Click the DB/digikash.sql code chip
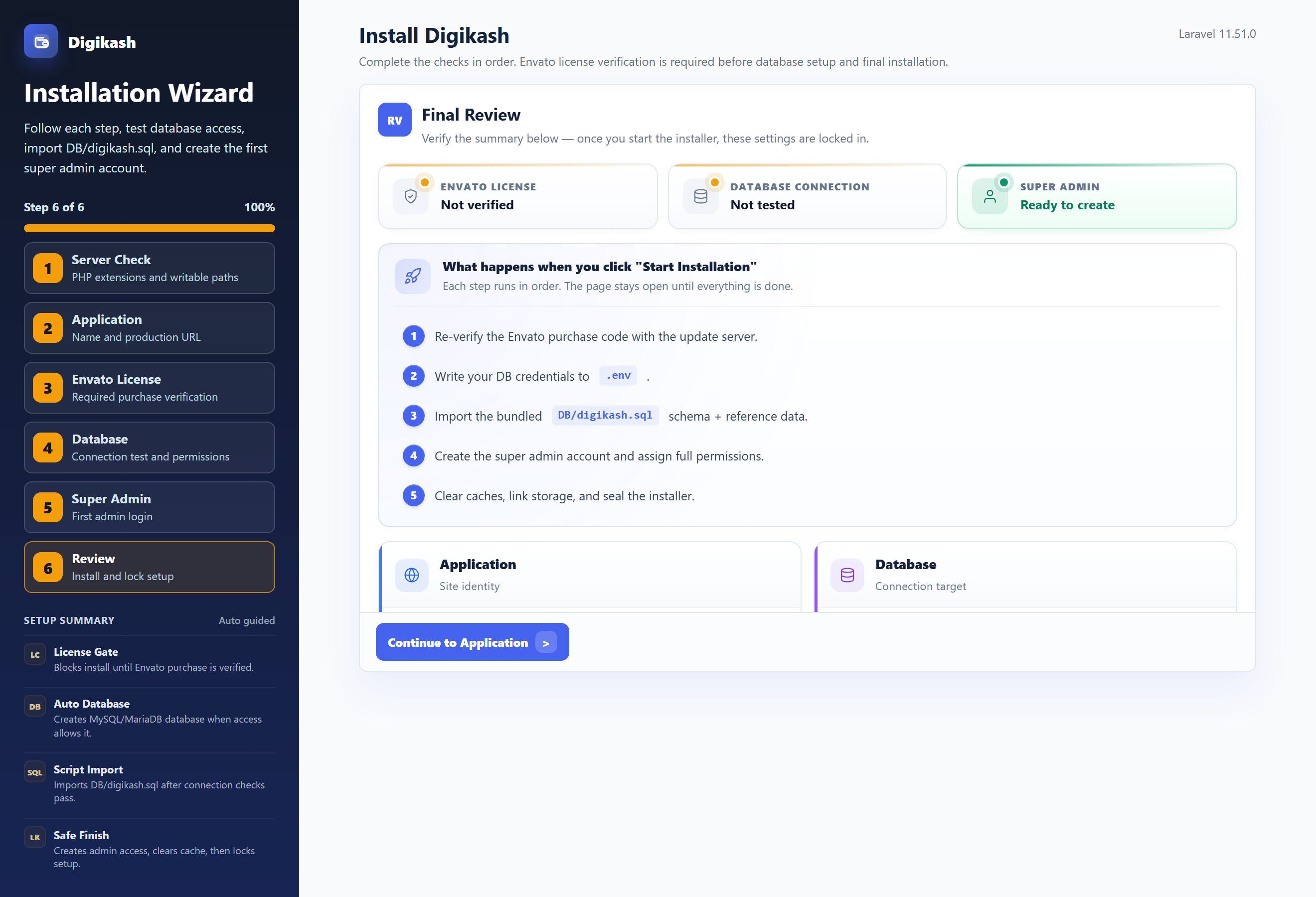Screen dimensions: 1316x897 tap(605, 416)
